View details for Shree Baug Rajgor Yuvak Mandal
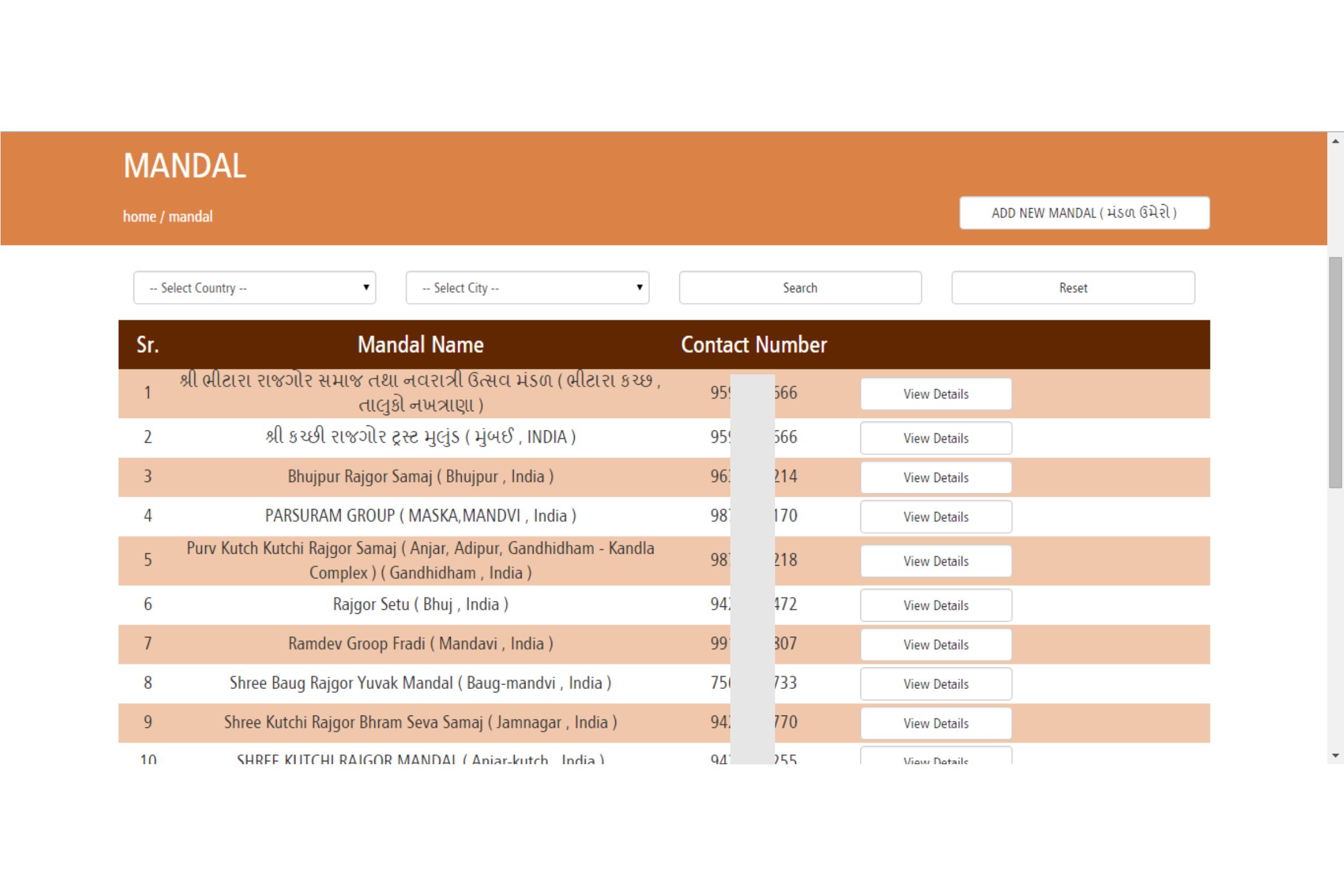Image resolution: width=1344 pixels, height=896 pixels. [x=936, y=683]
